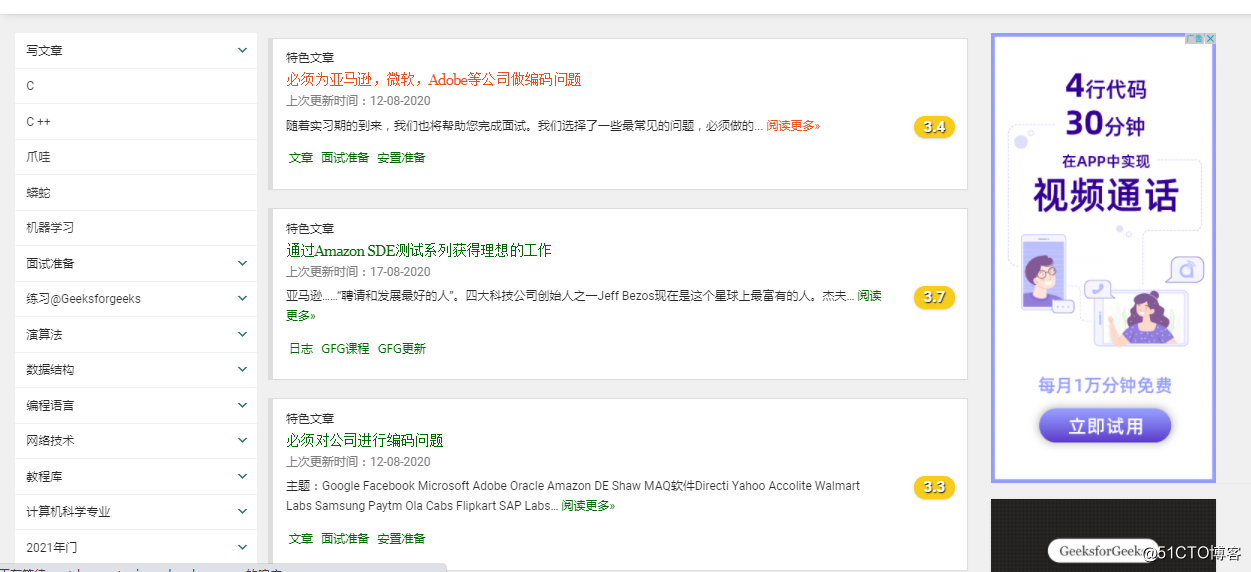Screen dimensions: 1251x572
Task: Click the 每月1万分钟免费 ad text
Action: coord(1105,386)
